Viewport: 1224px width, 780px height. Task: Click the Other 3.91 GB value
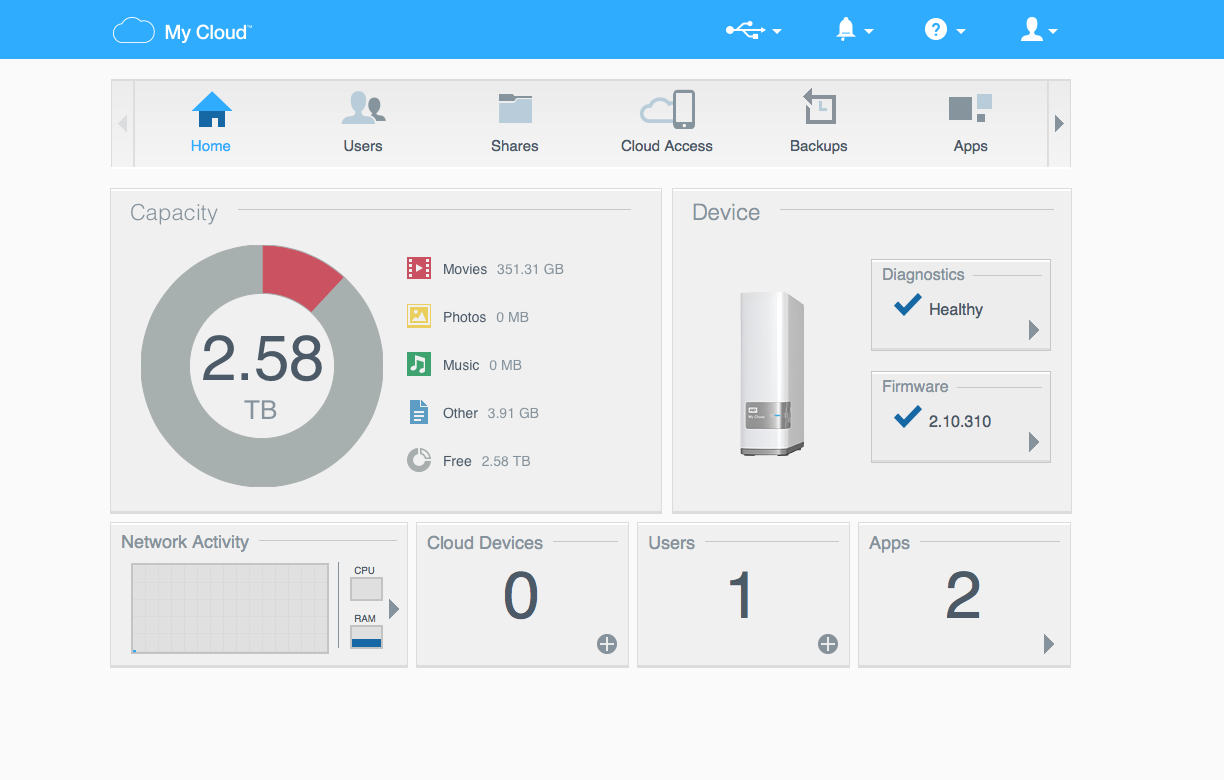[513, 413]
